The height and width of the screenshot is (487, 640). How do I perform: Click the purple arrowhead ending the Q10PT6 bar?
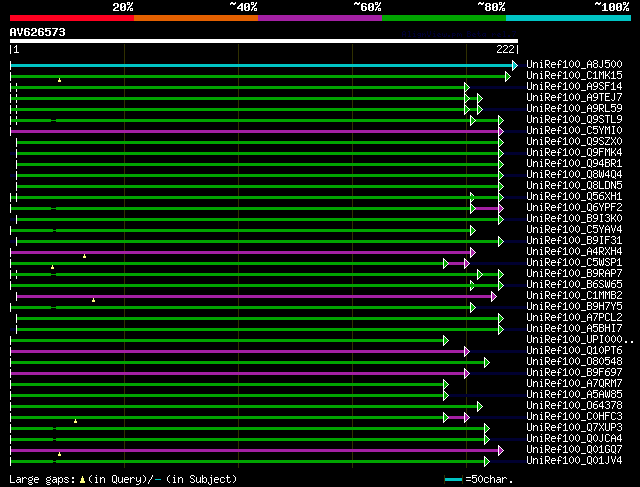[467, 351]
